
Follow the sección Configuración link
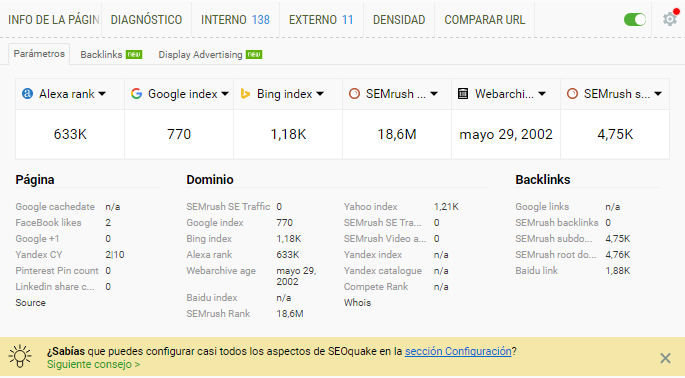458,351
